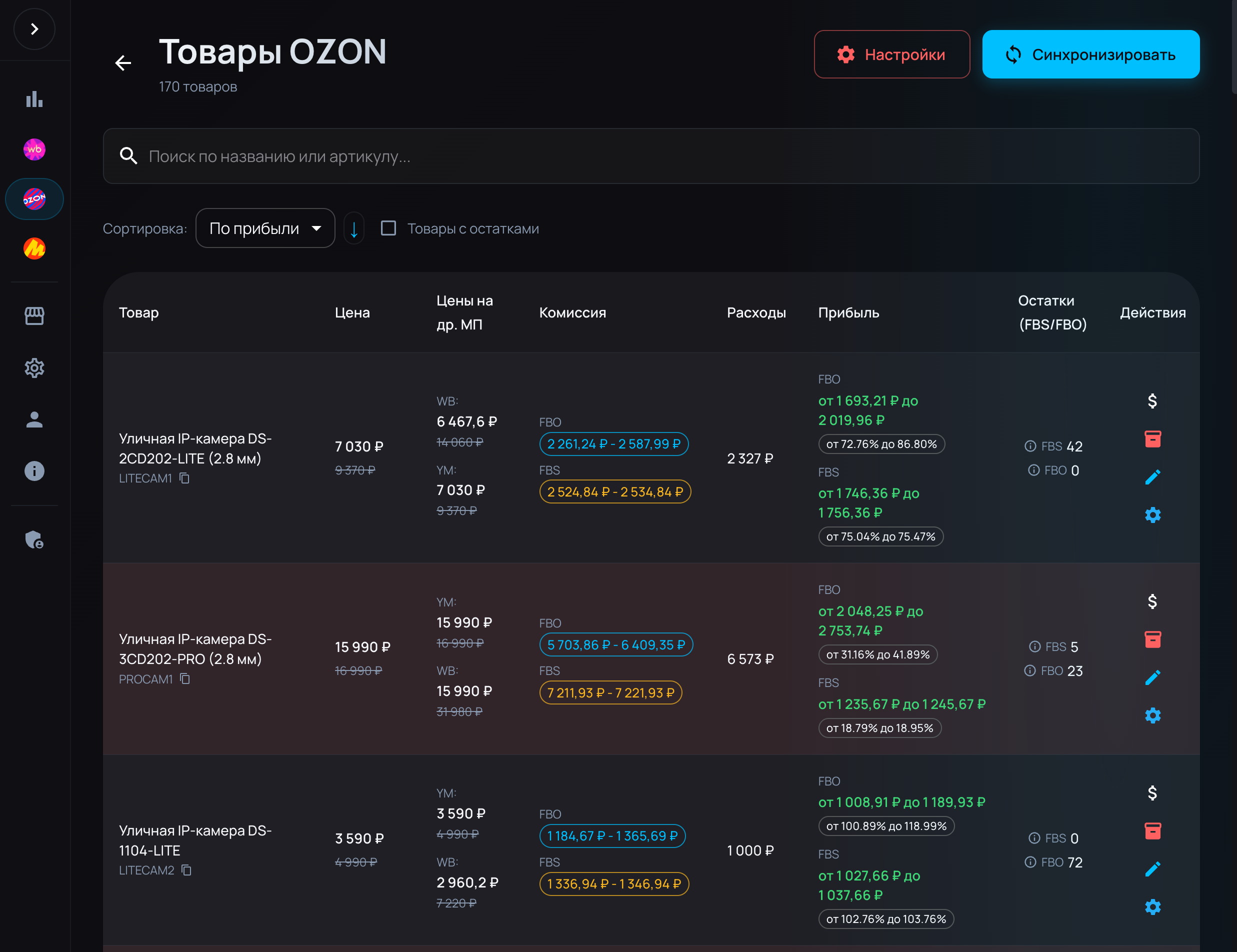Open the Yandex Market section in sidebar
Image resolution: width=1237 pixels, height=952 pixels.
click(34, 248)
